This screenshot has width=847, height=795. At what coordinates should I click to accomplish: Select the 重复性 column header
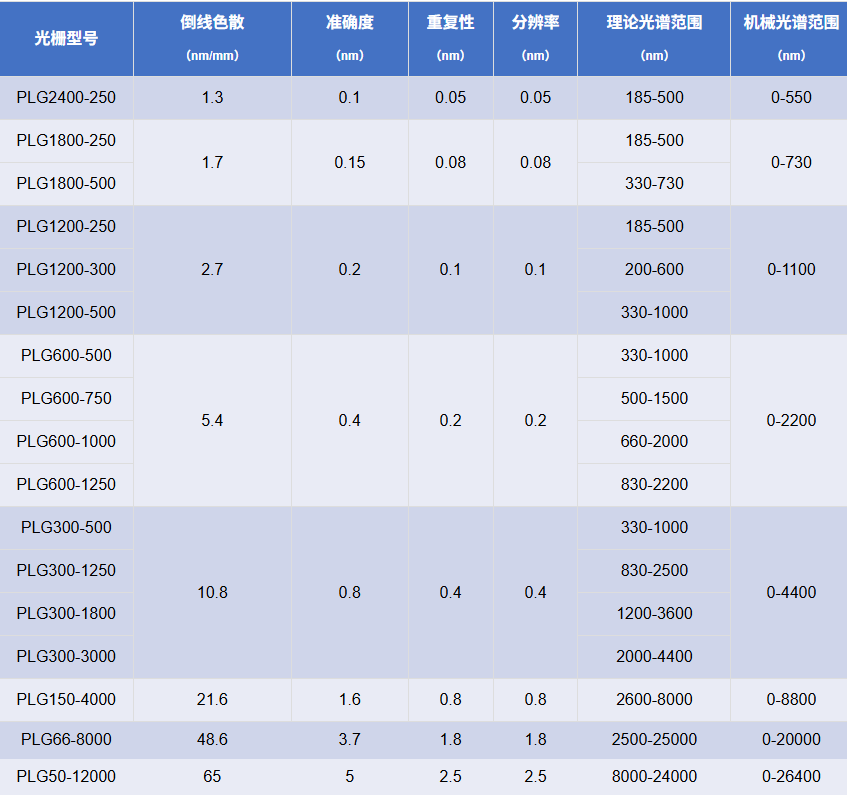450,38
